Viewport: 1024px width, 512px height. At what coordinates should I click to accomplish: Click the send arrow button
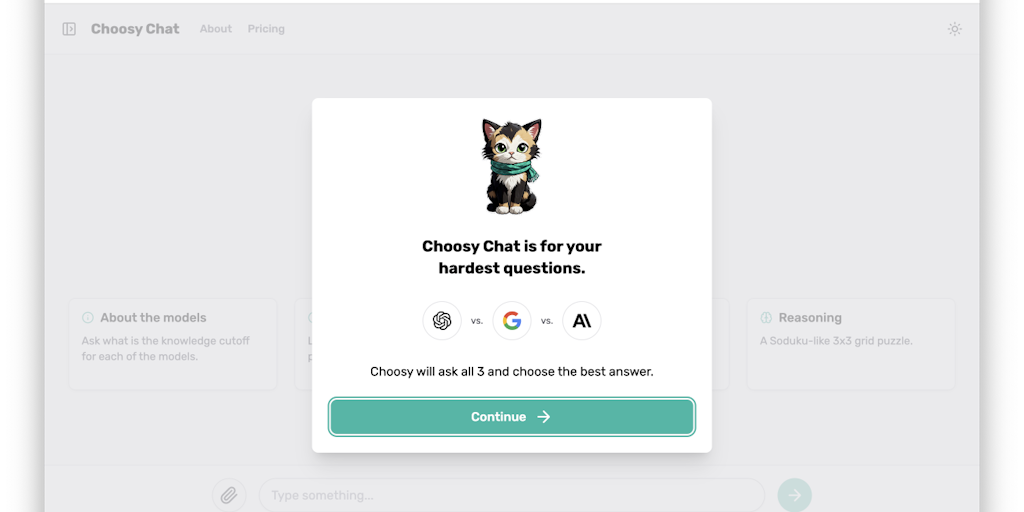point(795,495)
